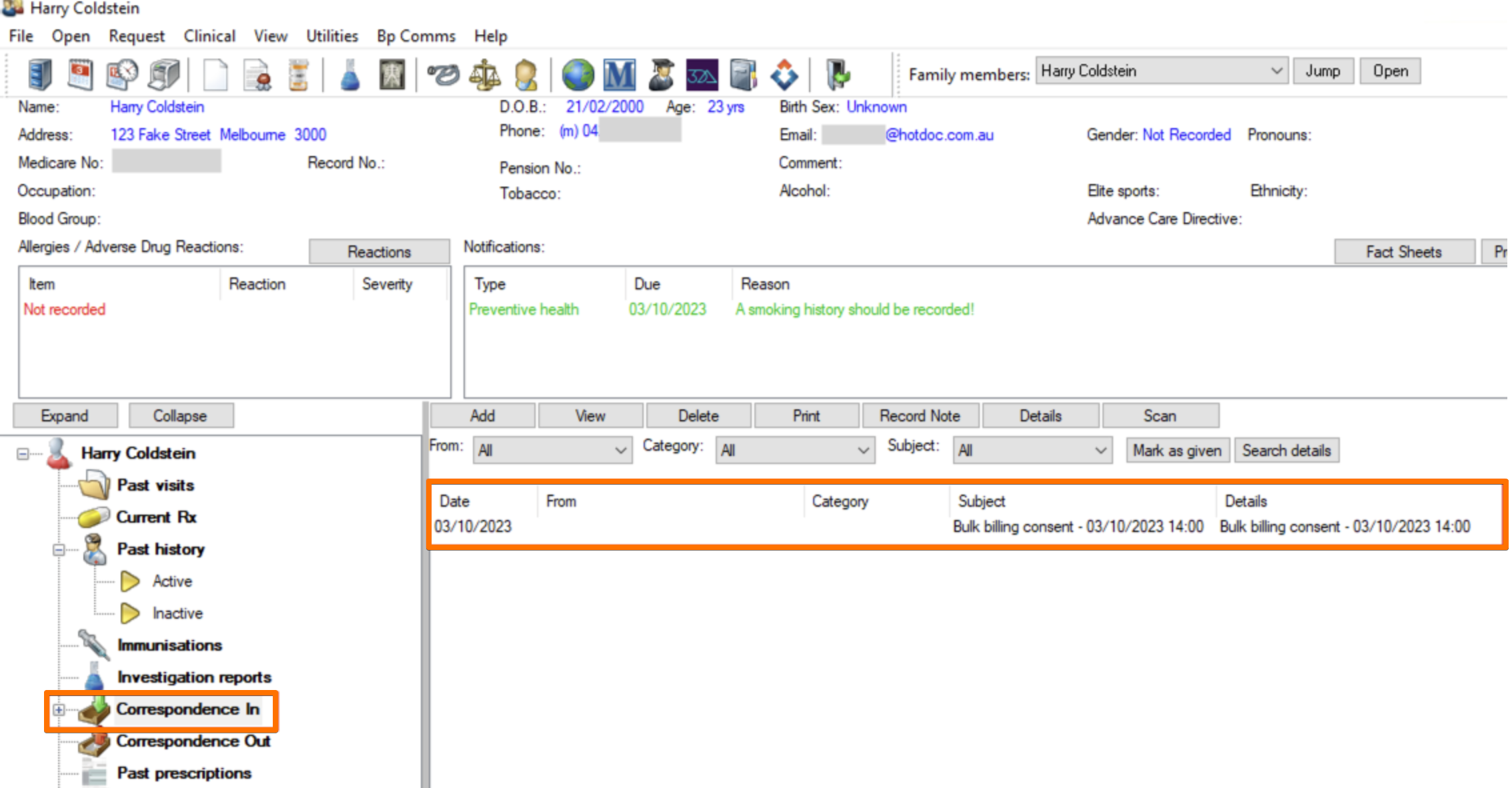Click the Details button
This screenshot has height=788, width=1512.
tap(1040, 416)
